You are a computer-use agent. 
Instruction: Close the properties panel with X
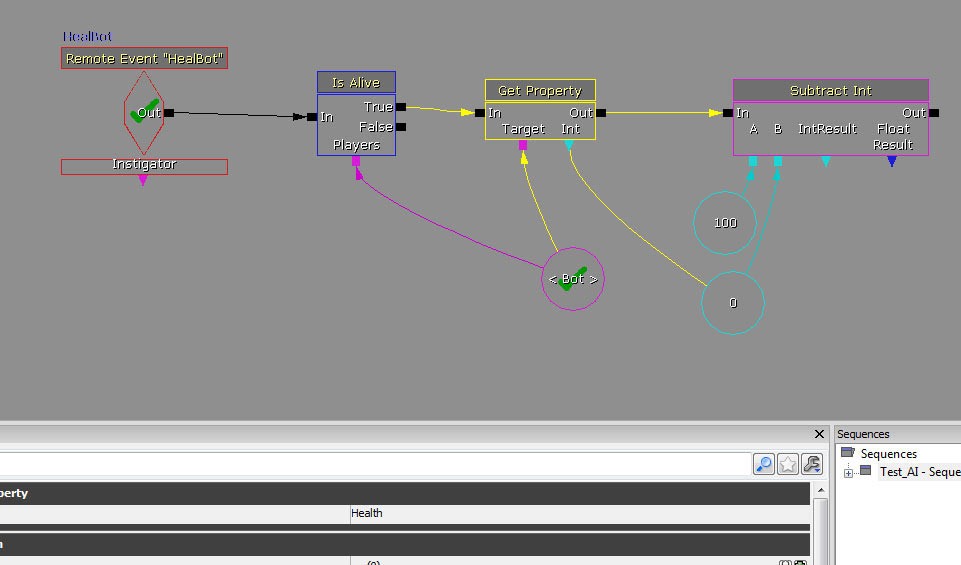[819, 434]
